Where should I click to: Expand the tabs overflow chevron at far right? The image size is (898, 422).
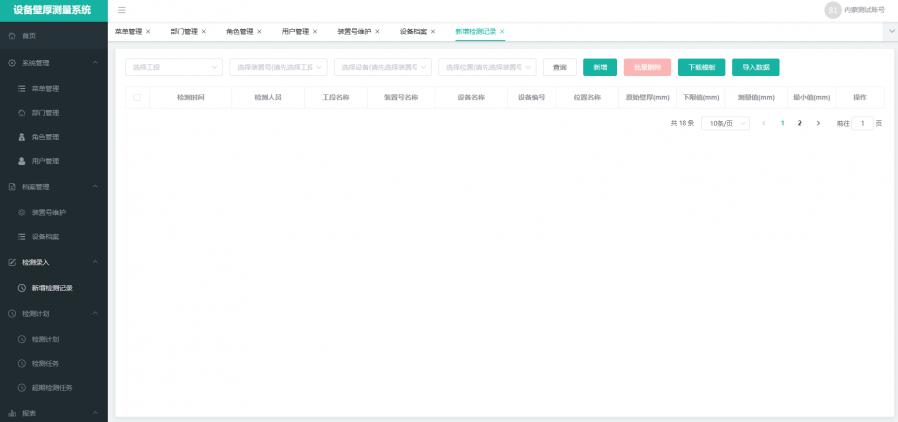tap(890, 32)
